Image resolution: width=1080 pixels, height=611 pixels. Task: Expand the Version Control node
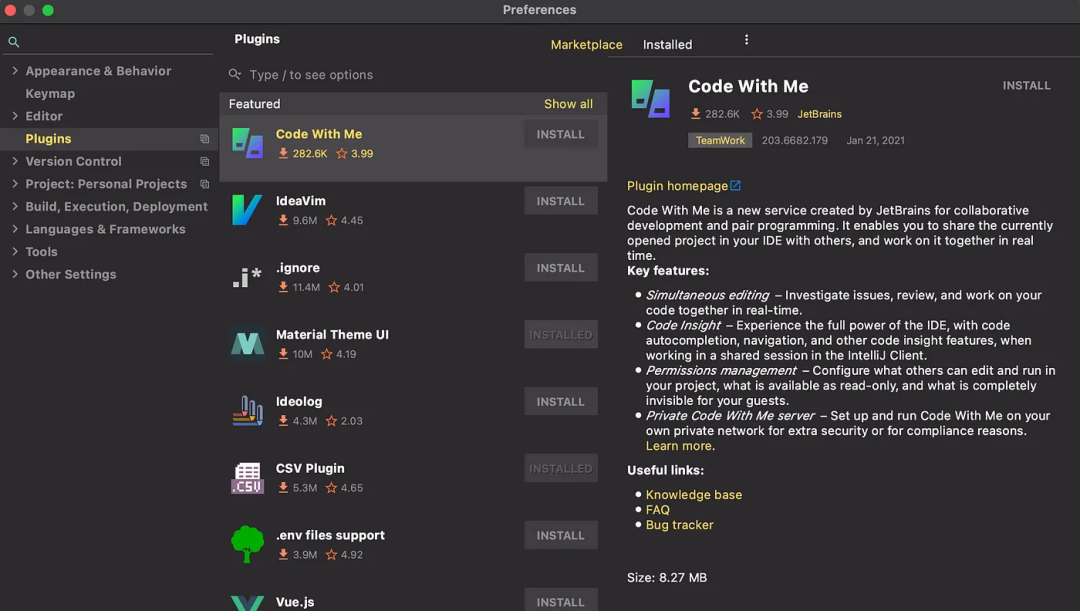pyautogui.click(x=15, y=161)
